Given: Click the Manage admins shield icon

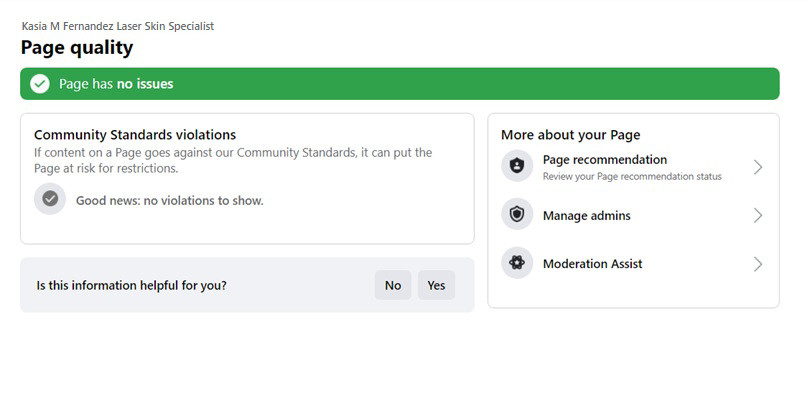Looking at the screenshot, I should click(517, 215).
